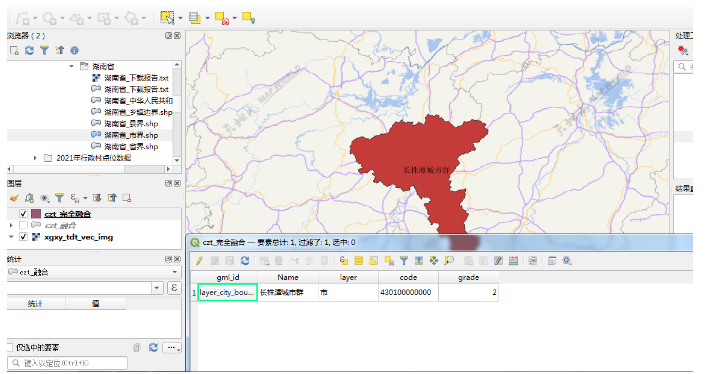707x374 pixels.
Task: Click the Name column header
Action: click(x=288, y=277)
